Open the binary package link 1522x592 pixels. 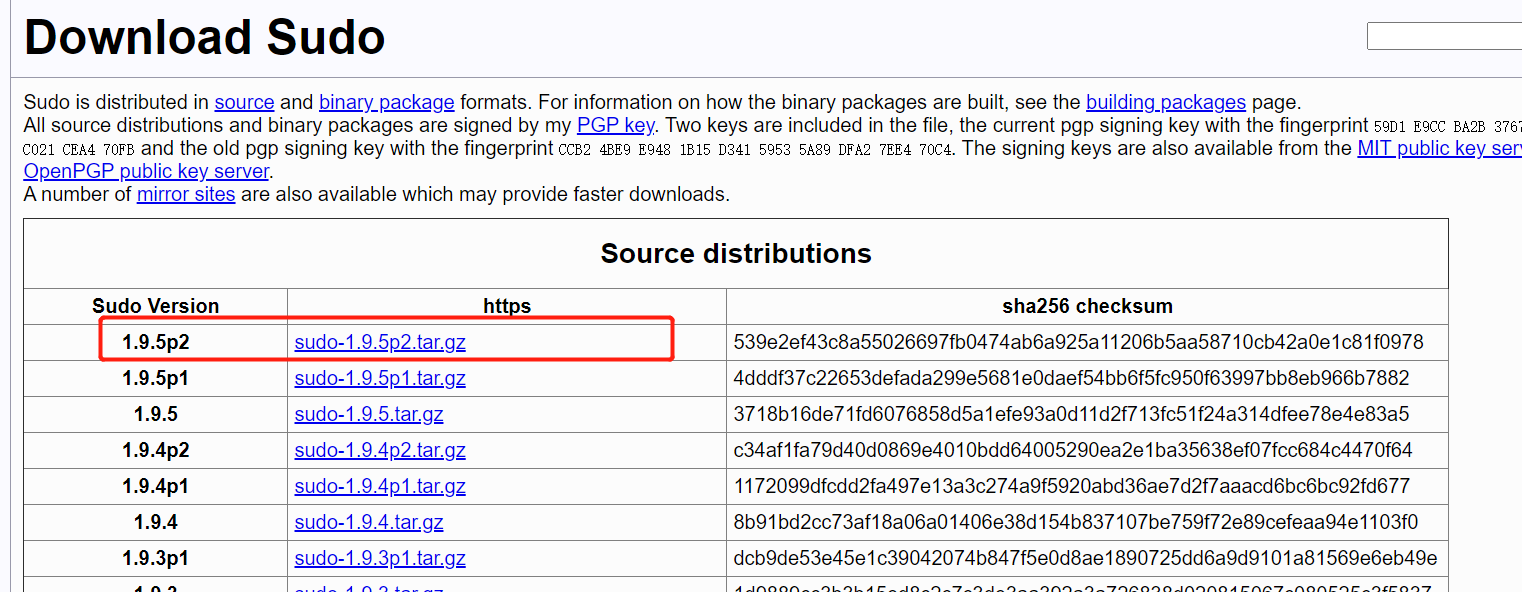[x=386, y=102]
